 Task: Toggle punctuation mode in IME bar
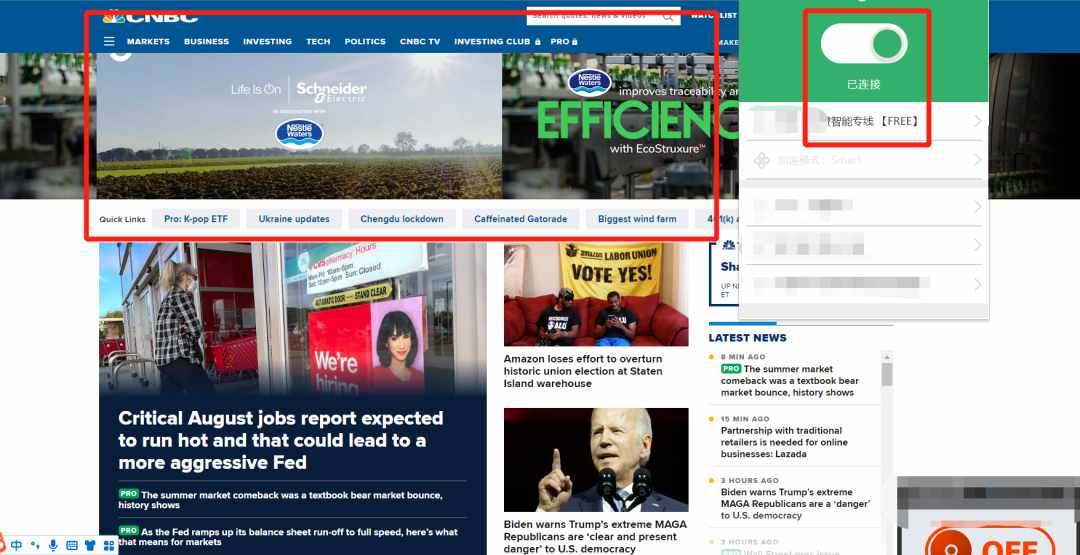(x=35, y=545)
